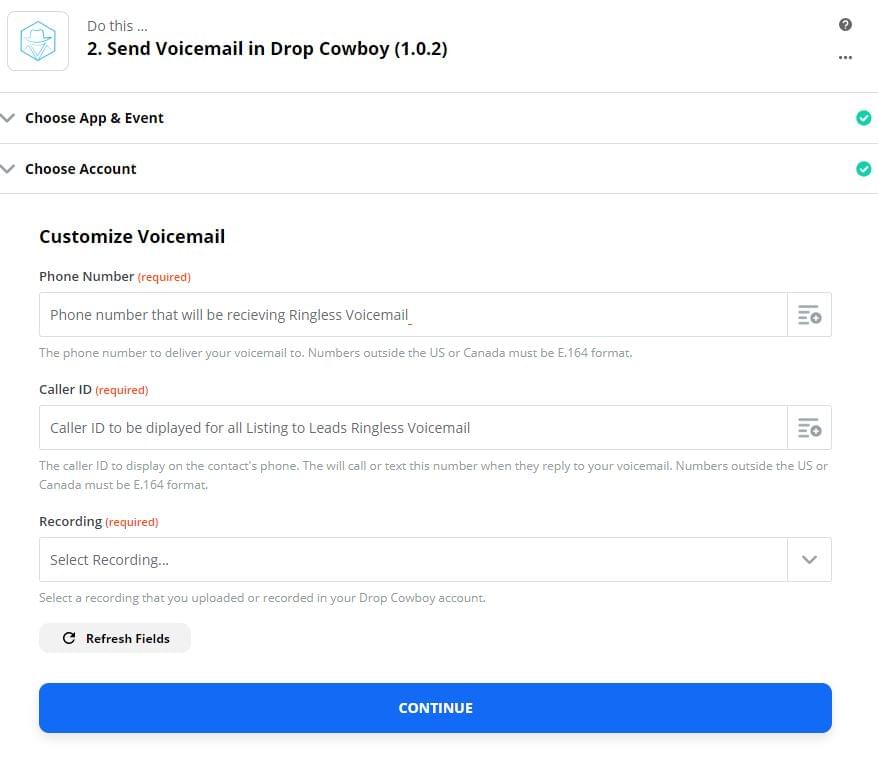The height and width of the screenshot is (771, 878).
Task: Click the Select Recording combo box
Action: pyautogui.click(x=435, y=559)
